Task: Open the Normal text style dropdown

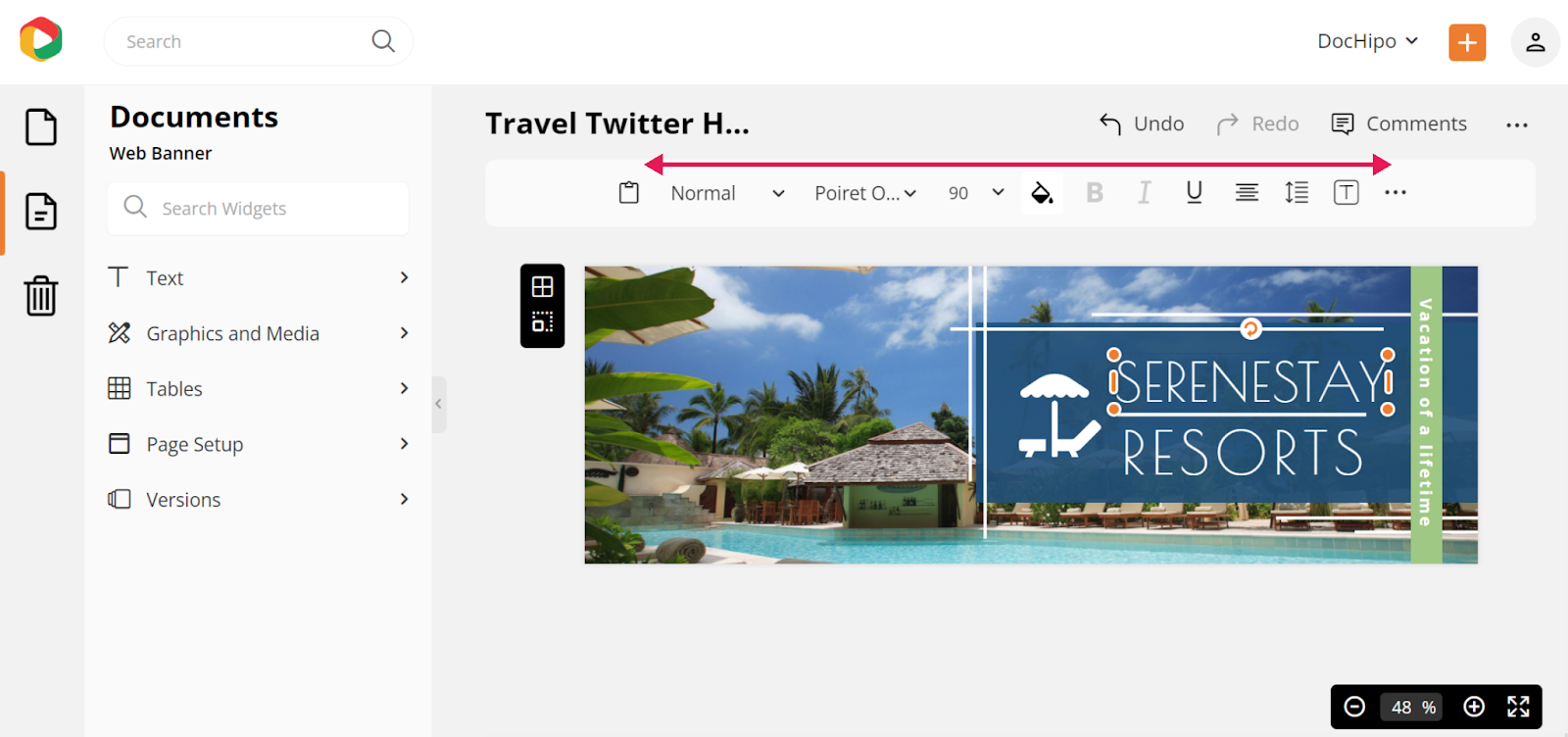Action: (727, 193)
